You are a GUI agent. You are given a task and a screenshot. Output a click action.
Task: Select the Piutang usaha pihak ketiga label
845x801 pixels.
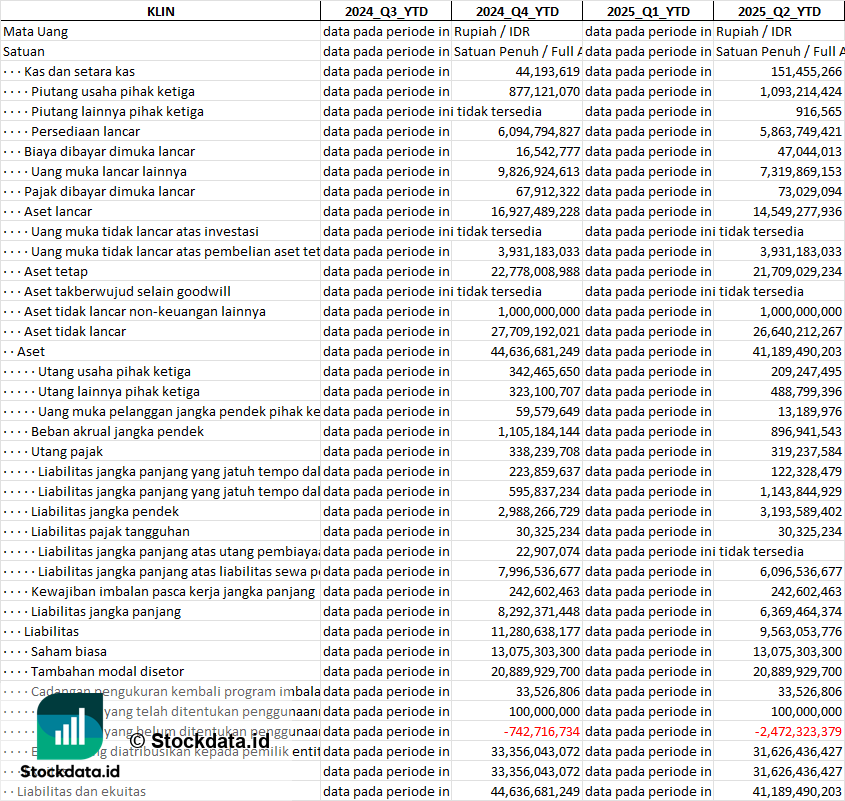click(113, 92)
